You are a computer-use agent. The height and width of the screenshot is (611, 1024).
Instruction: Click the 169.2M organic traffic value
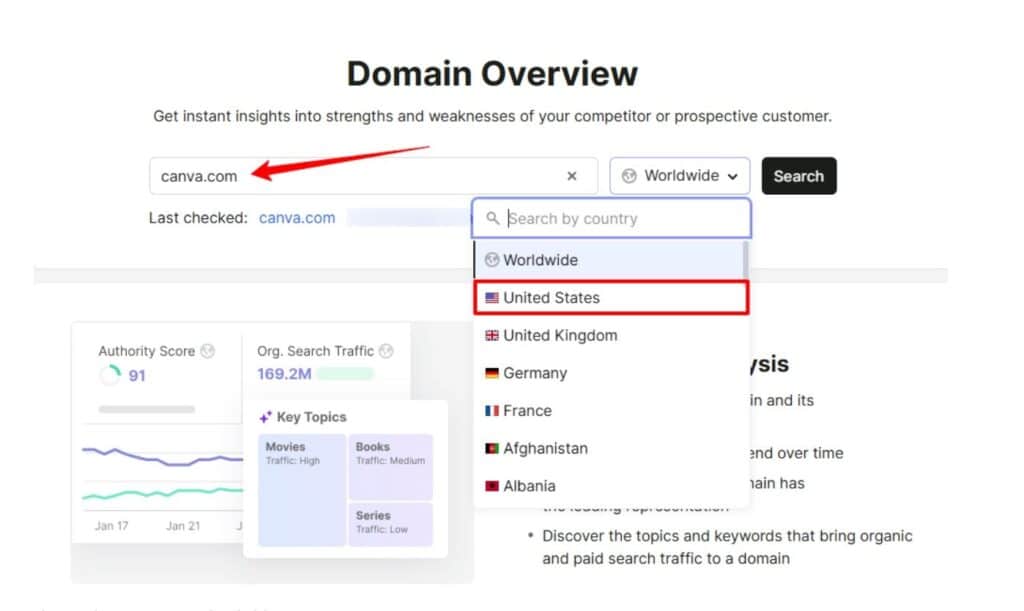284,374
